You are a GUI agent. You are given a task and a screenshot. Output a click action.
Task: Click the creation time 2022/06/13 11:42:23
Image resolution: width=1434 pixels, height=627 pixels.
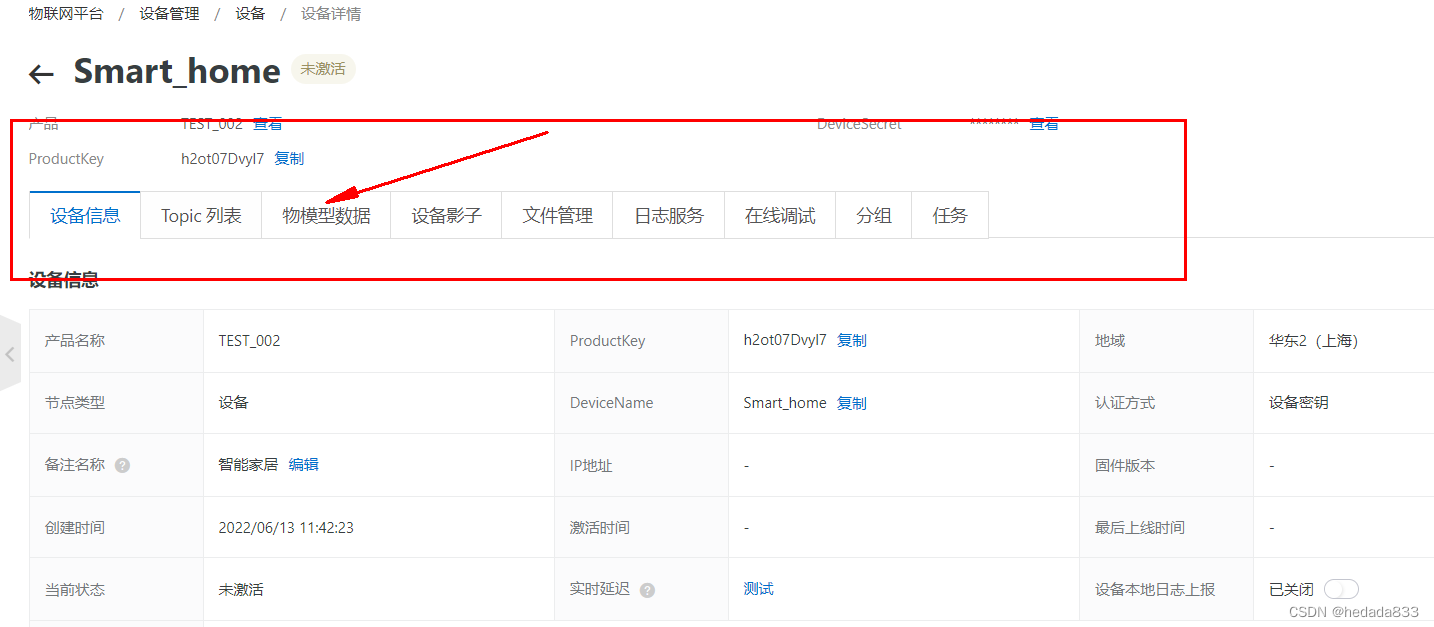(286, 528)
